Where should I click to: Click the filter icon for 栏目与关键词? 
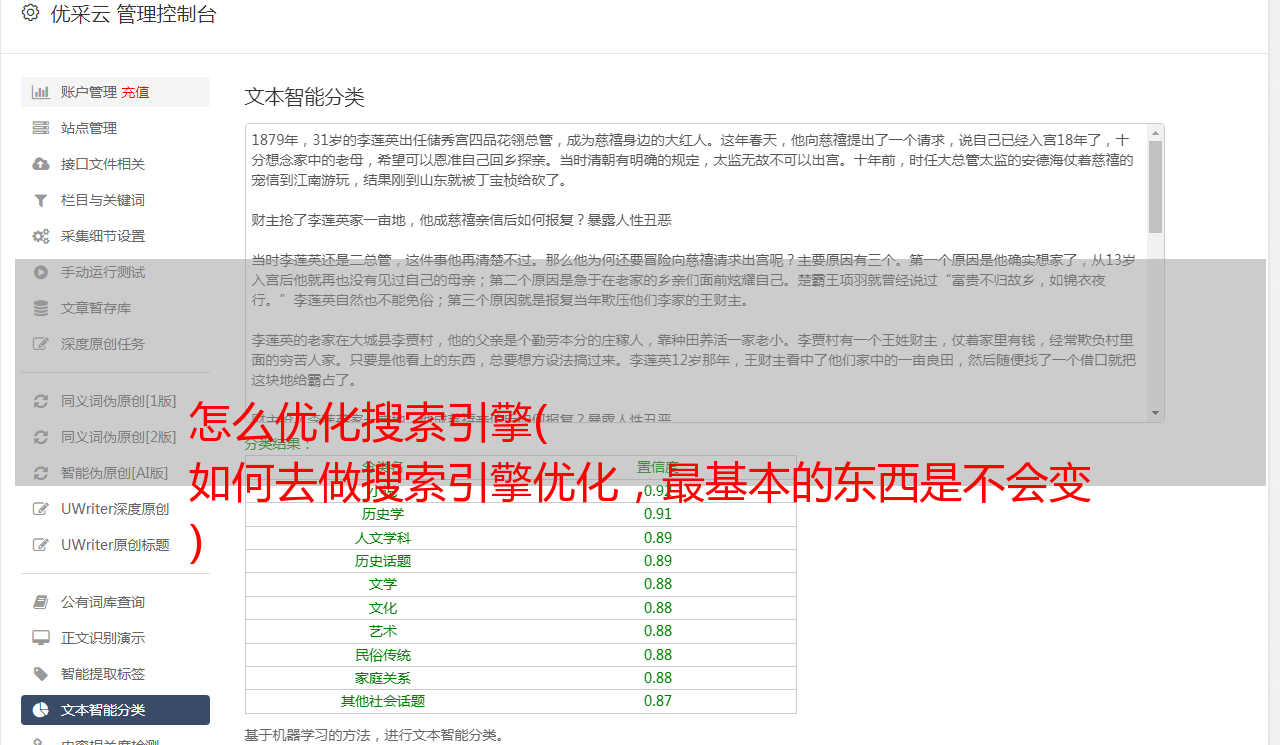pos(41,200)
